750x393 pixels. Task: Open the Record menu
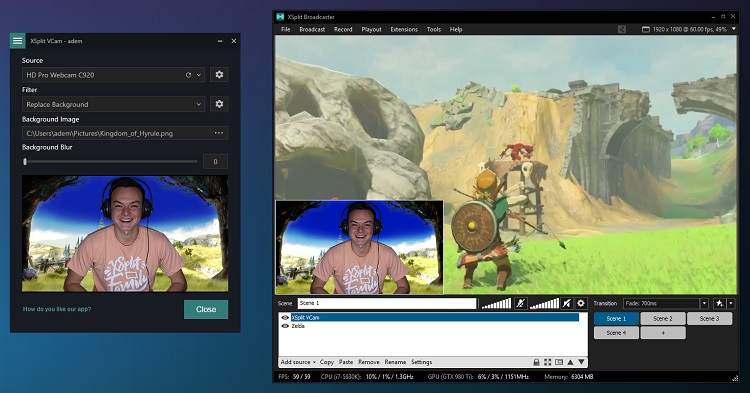pos(343,29)
